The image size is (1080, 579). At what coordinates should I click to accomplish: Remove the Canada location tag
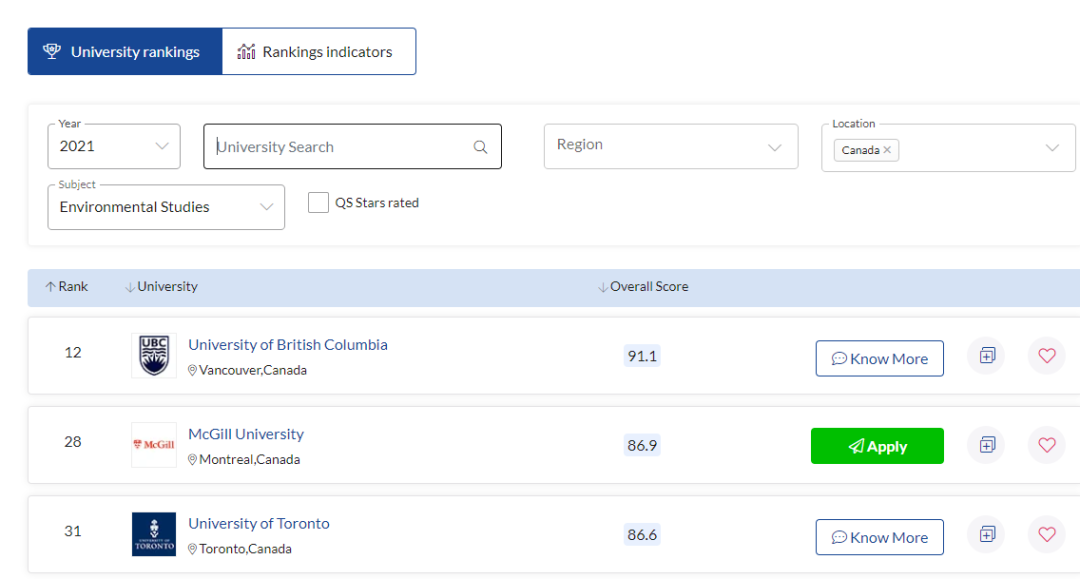point(887,150)
